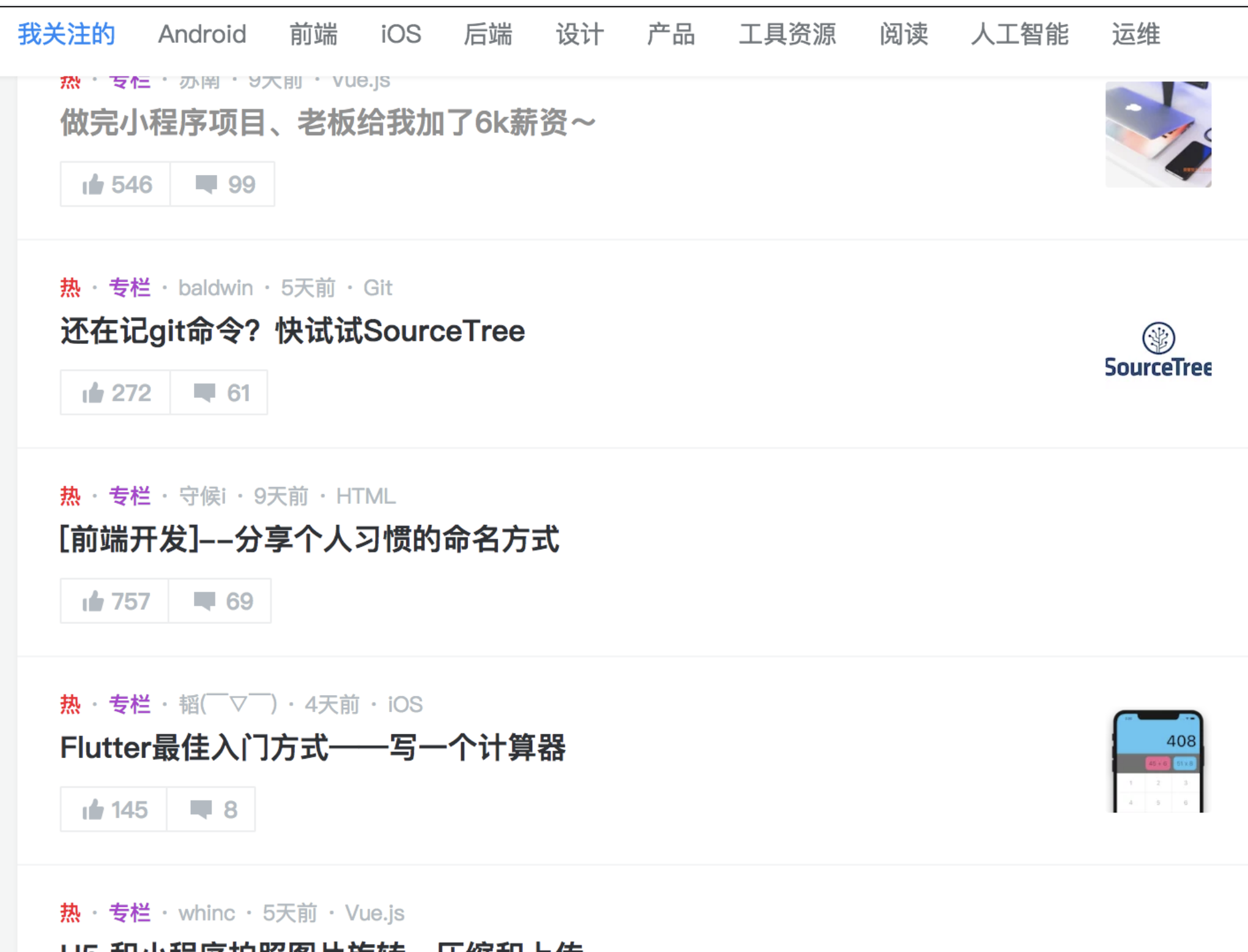Filter by the Git tag
Screen dimensions: 1248x952
(x=377, y=288)
